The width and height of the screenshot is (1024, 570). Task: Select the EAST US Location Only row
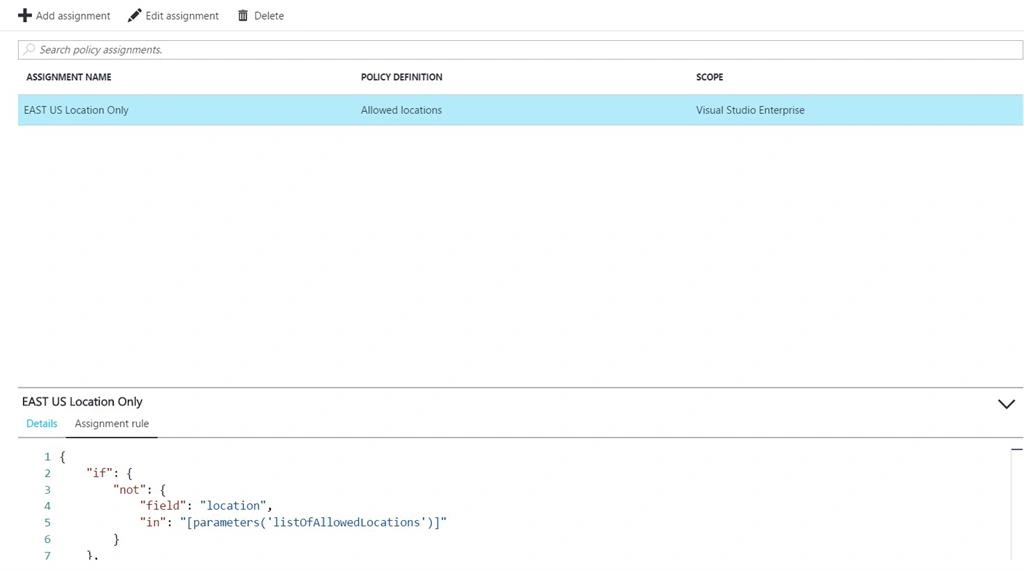point(520,110)
